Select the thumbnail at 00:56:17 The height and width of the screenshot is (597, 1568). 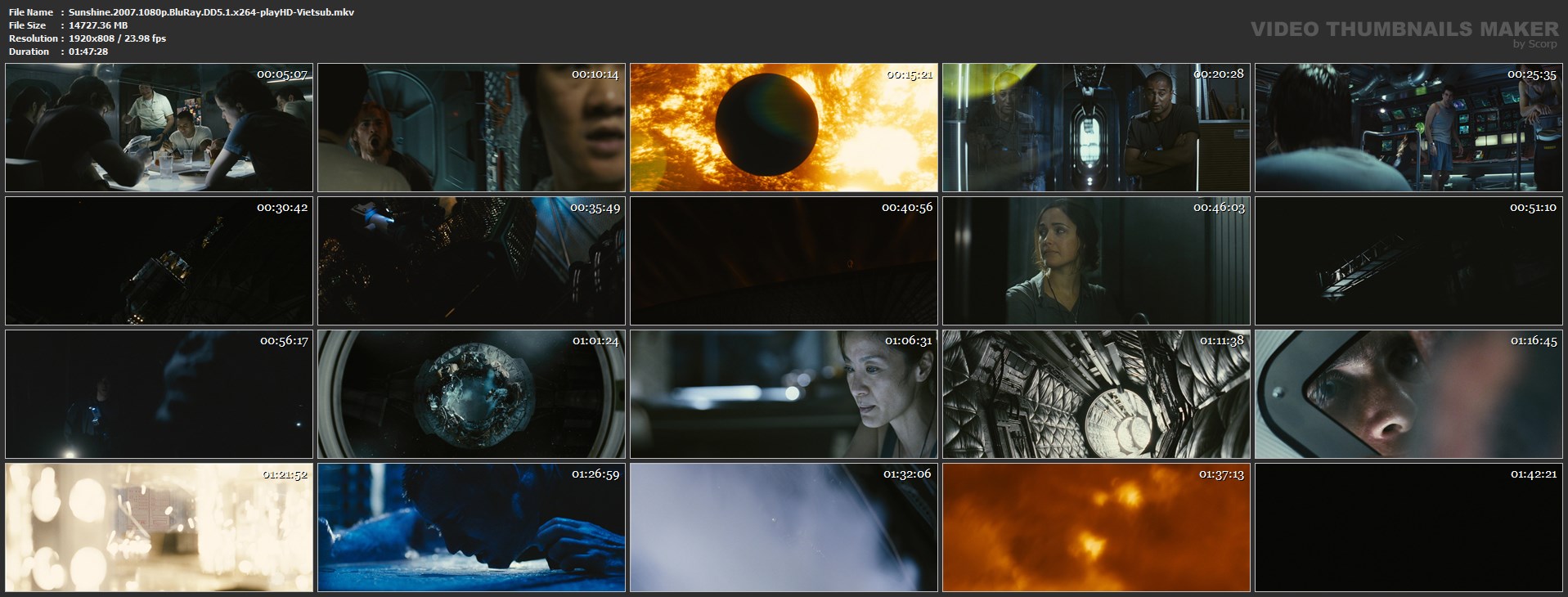(x=159, y=395)
